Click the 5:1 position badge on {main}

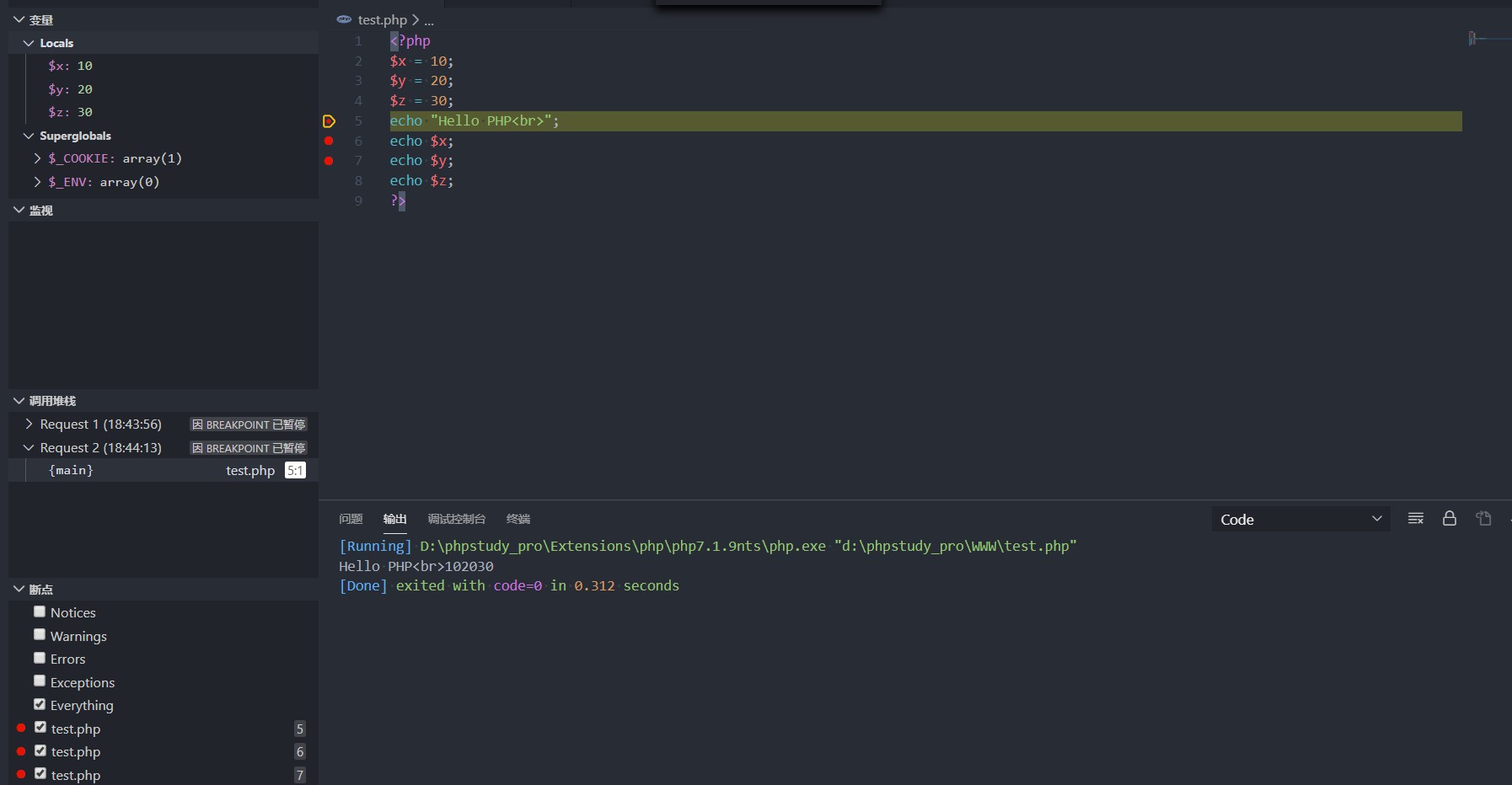[x=295, y=470]
